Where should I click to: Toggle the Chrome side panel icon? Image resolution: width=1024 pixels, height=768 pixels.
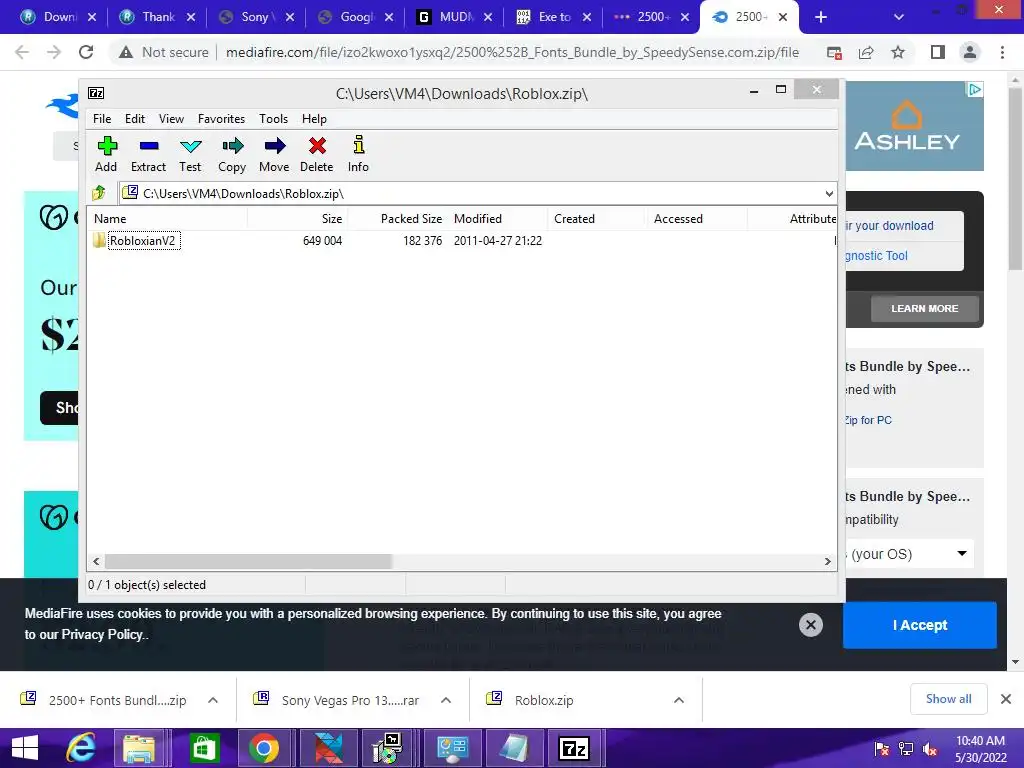938,52
